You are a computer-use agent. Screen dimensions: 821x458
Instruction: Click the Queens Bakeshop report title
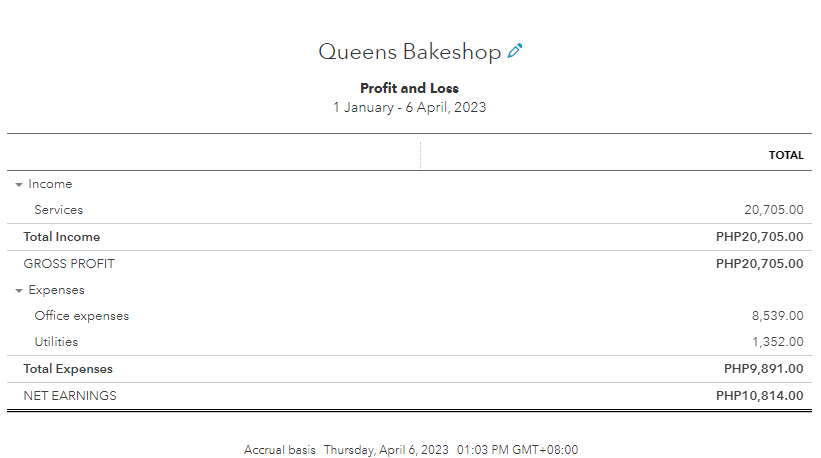click(x=409, y=52)
